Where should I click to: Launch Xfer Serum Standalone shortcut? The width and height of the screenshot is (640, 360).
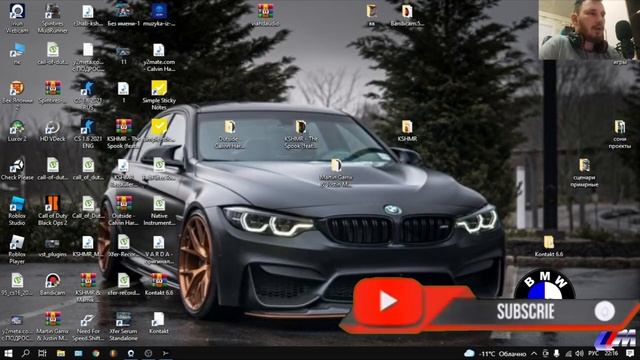click(x=123, y=327)
